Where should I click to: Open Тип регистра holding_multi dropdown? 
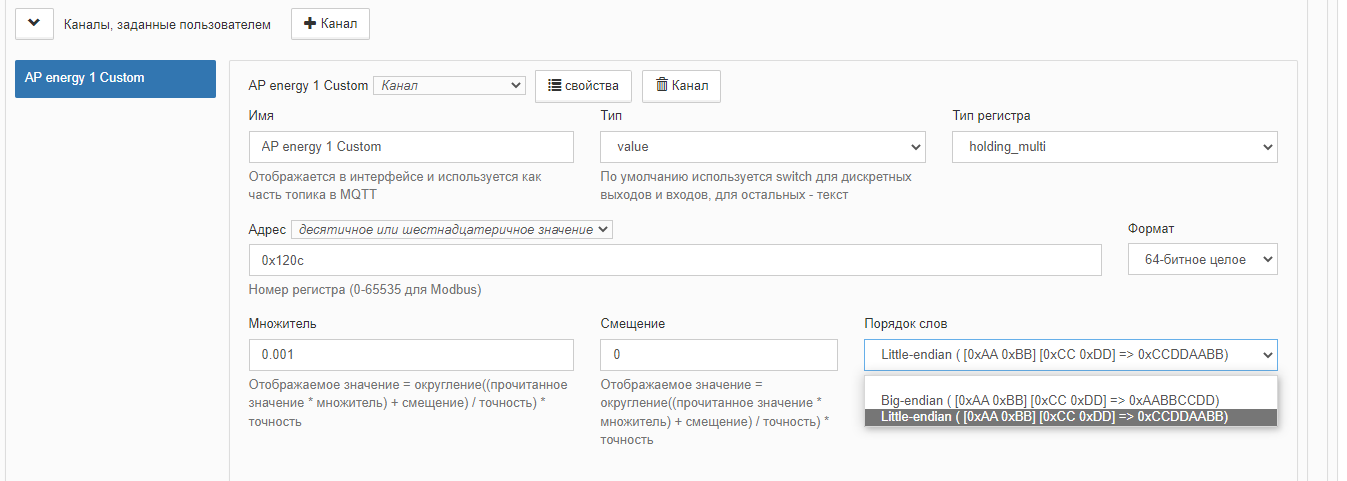tap(1115, 146)
